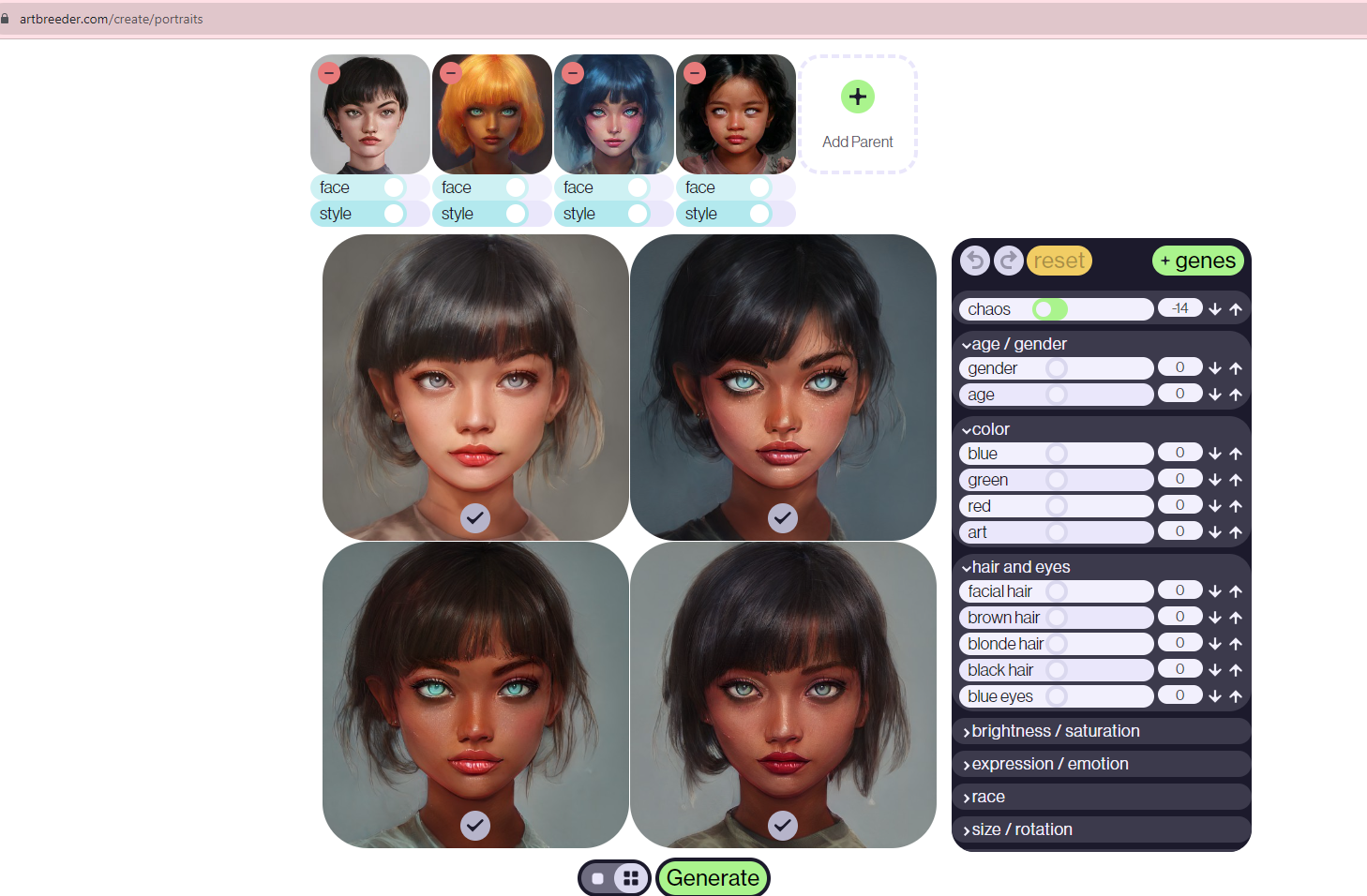Decrease chaos value with down arrow
This screenshot has height=896, width=1367.
pos(1215,309)
